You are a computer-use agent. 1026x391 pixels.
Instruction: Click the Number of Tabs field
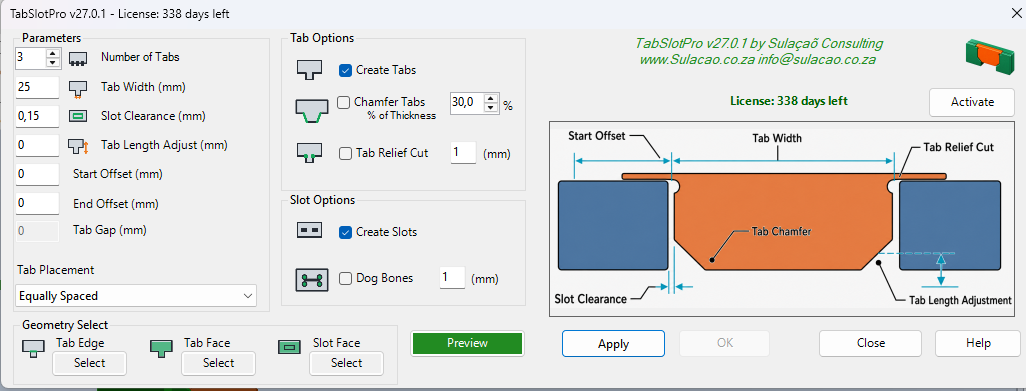(x=31, y=58)
